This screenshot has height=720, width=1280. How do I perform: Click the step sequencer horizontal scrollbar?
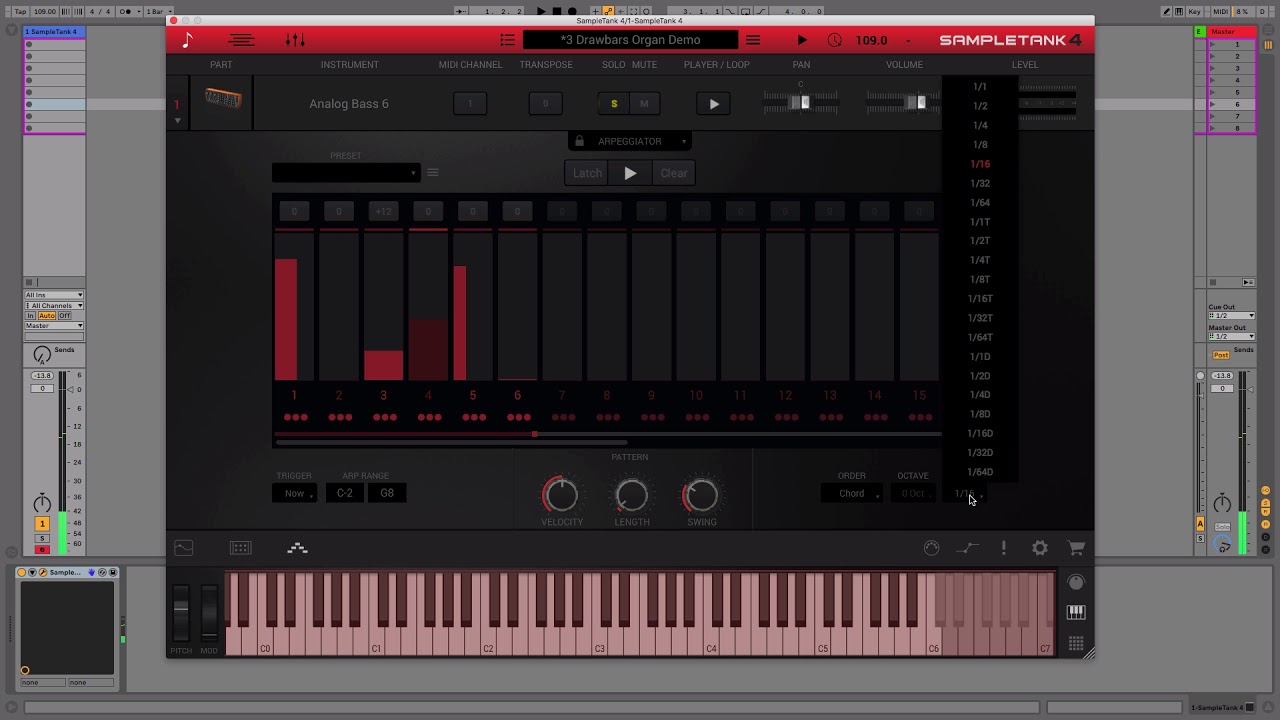[451, 441]
